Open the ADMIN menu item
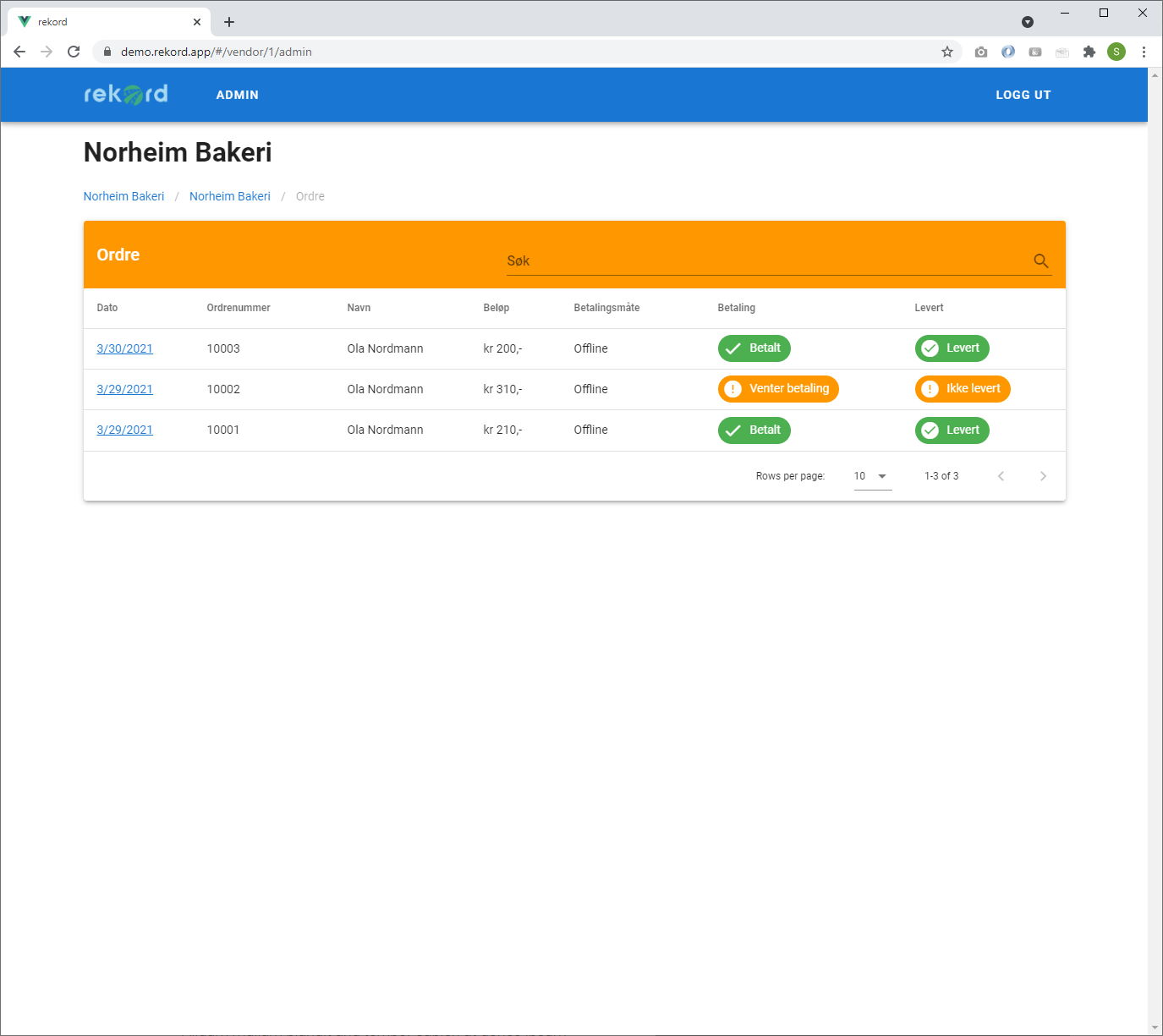 [237, 95]
